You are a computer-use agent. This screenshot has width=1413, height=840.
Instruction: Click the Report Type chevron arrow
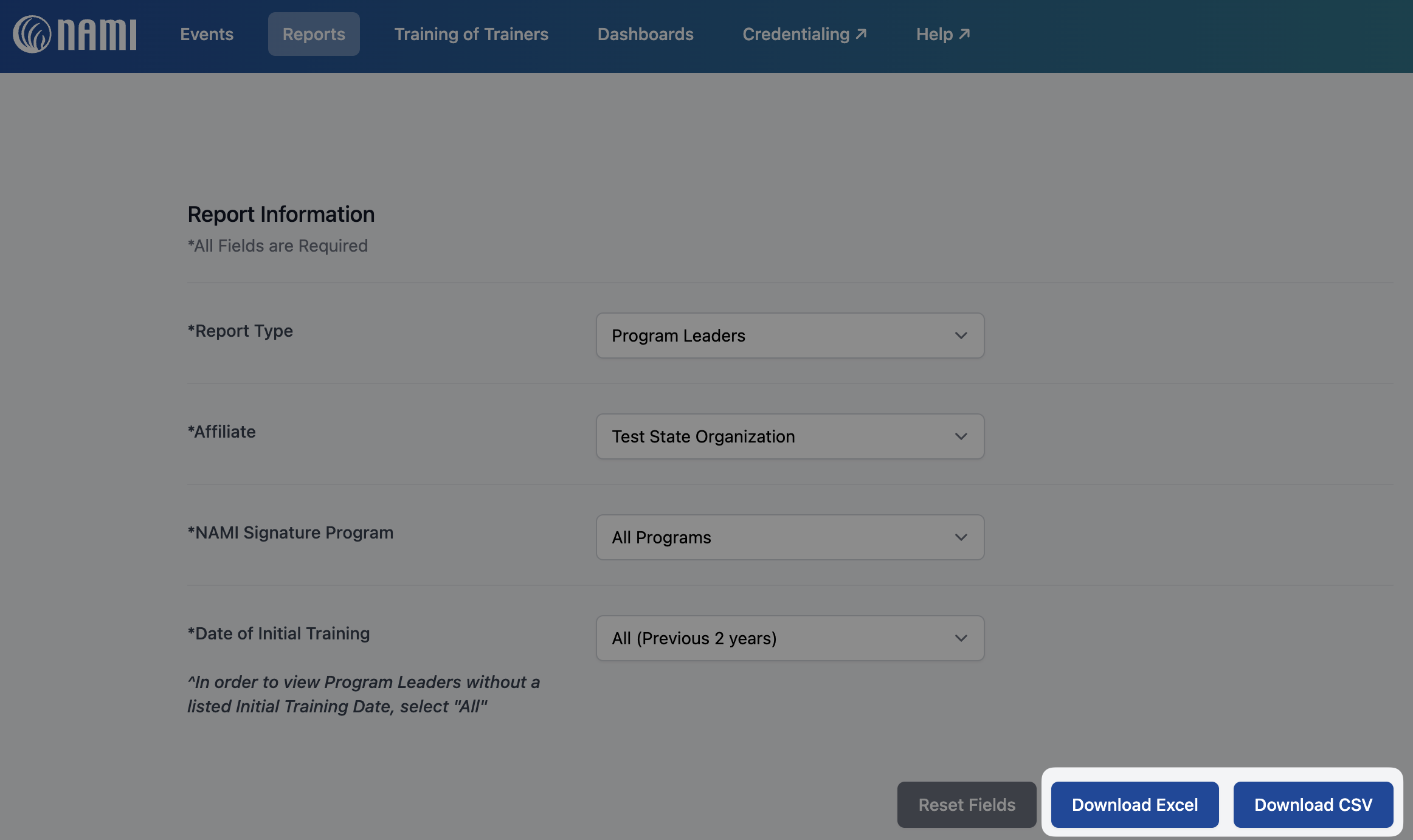point(961,336)
